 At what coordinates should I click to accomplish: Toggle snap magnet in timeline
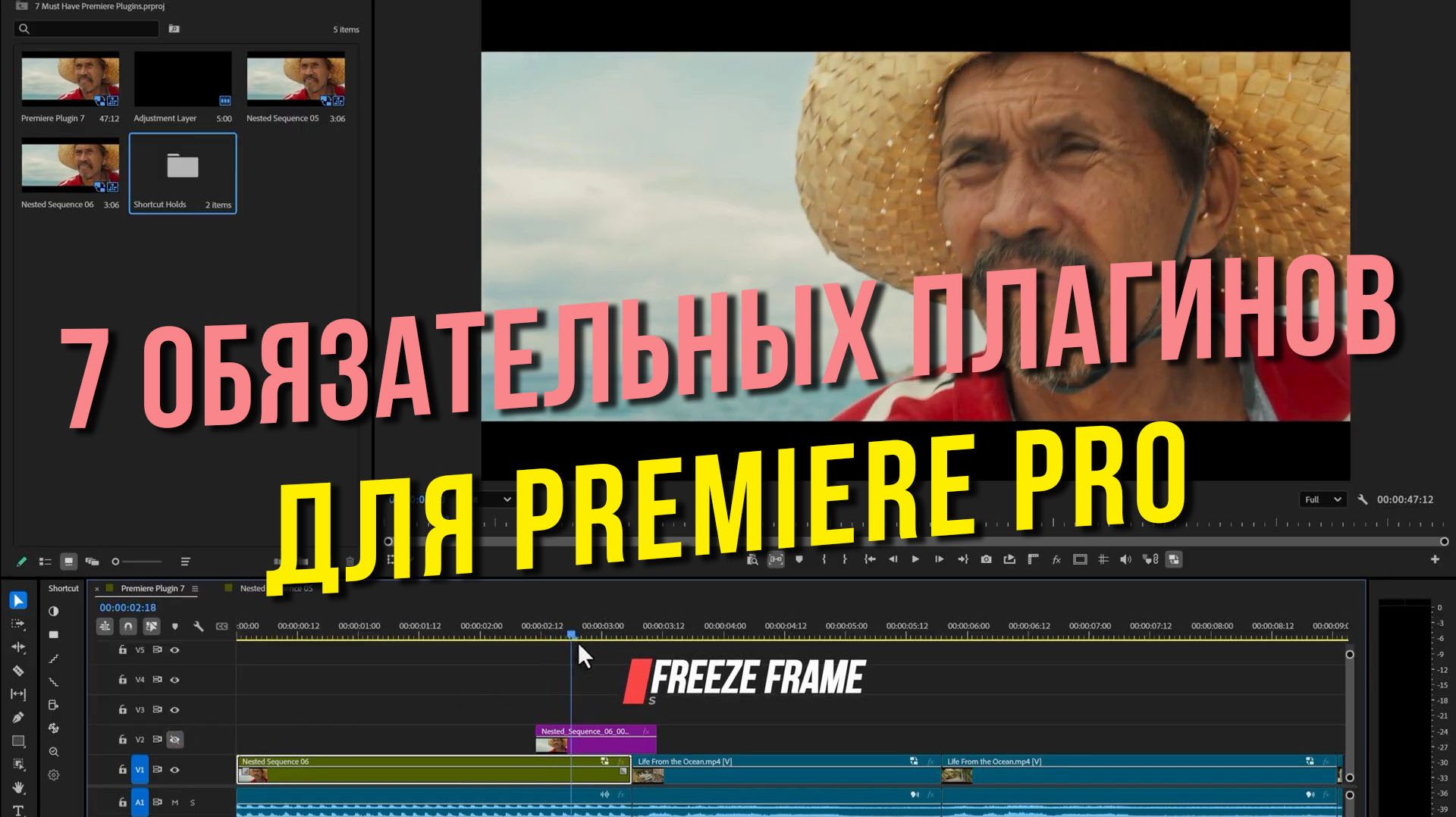coord(128,626)
